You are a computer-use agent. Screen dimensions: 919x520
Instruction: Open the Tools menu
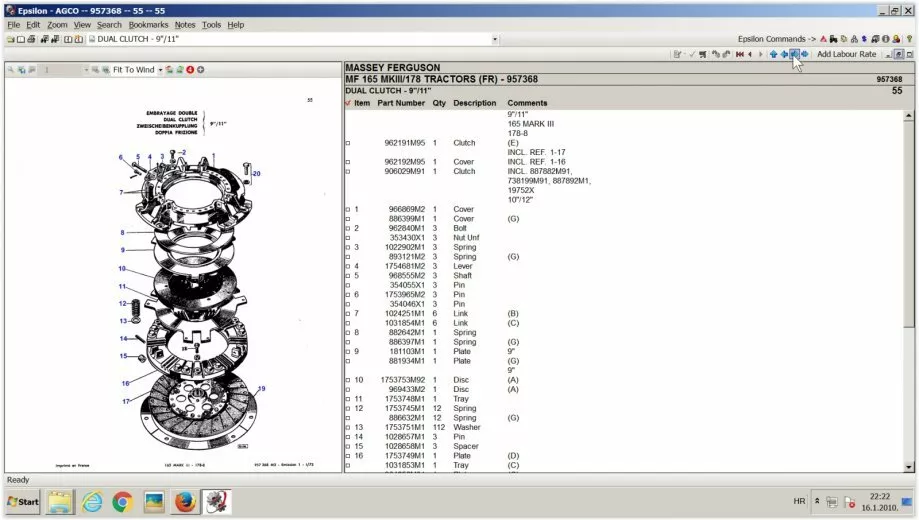[211, 25]
